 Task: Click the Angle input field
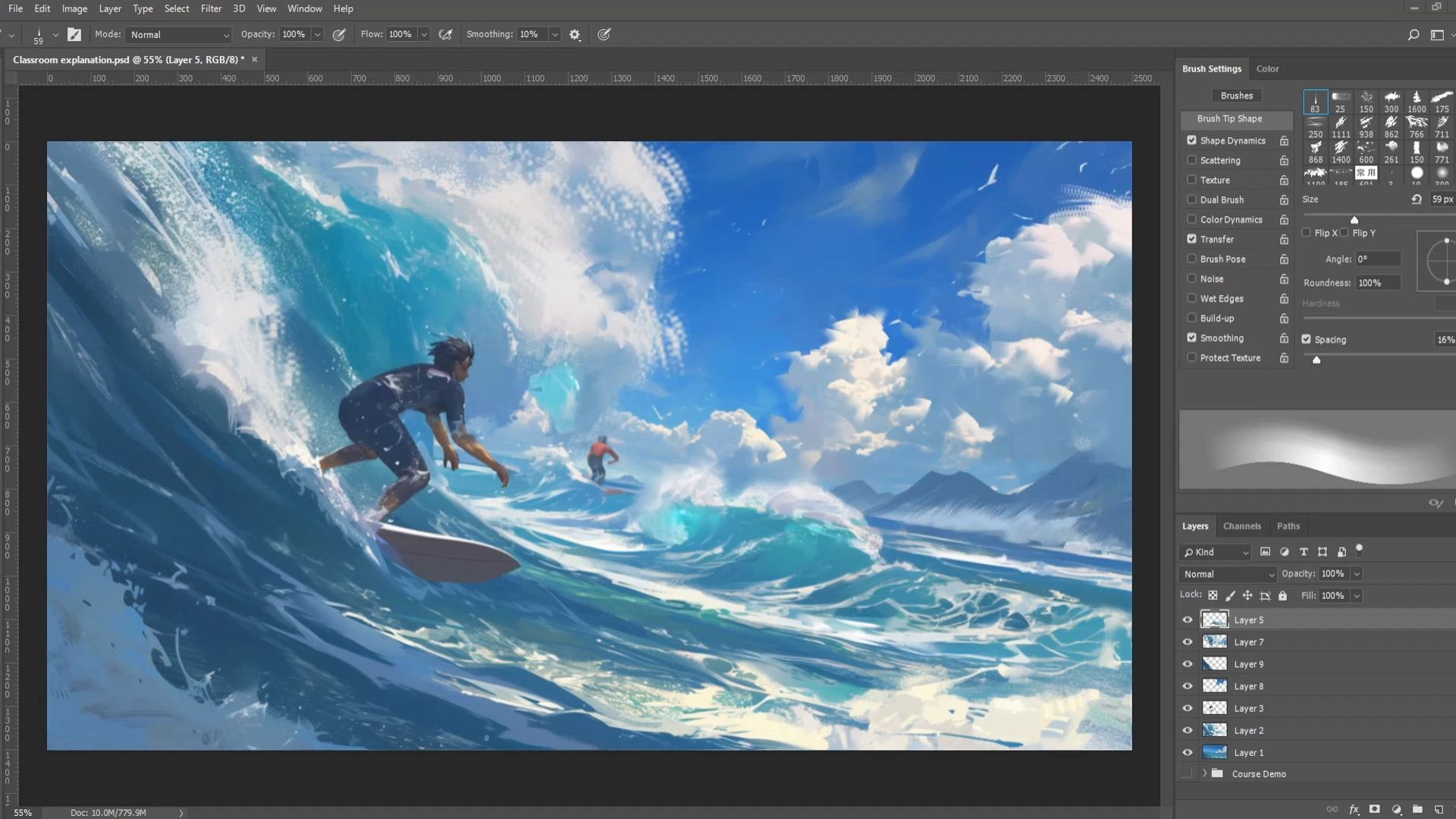point(1378,259)
